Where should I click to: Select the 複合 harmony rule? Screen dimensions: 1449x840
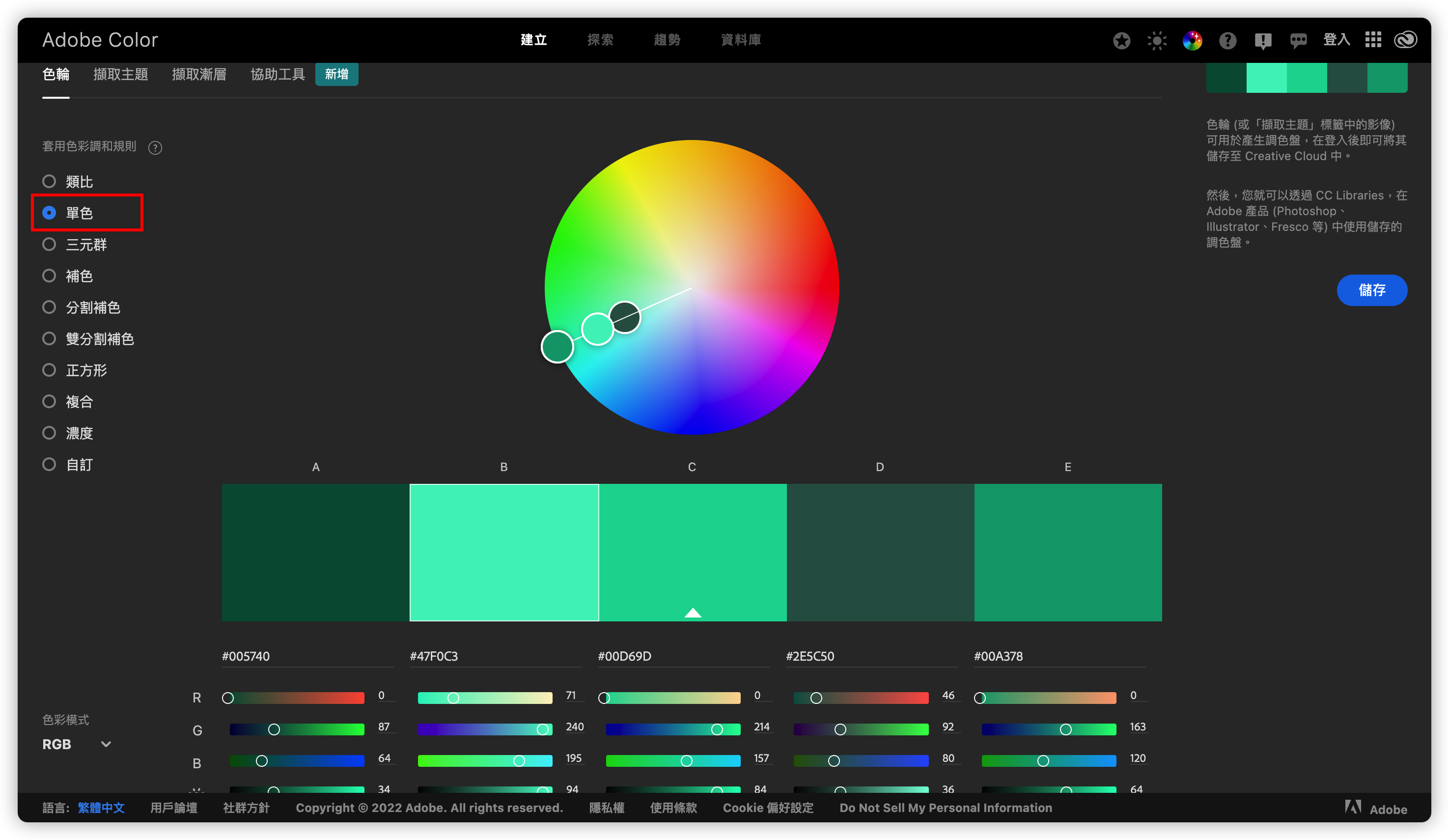point(68,402)
